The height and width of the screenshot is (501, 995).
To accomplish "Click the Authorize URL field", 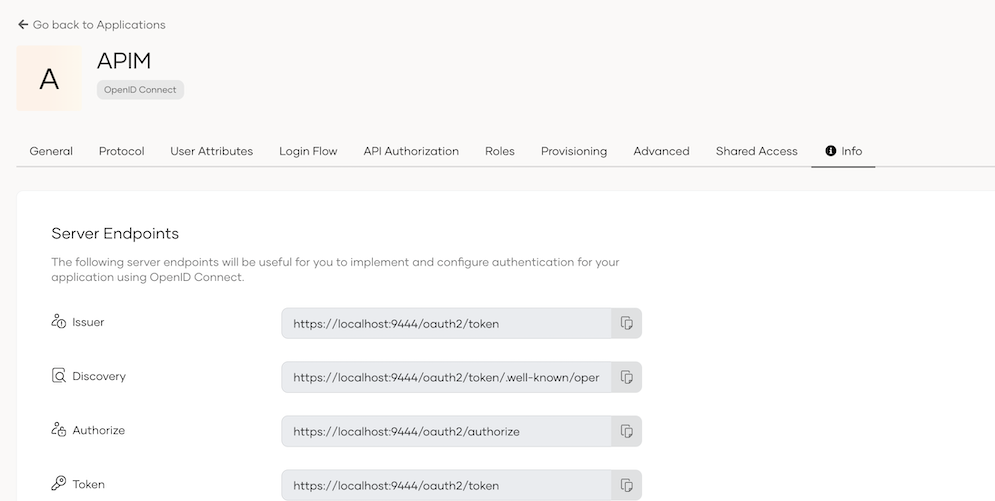I will point(446,431).
